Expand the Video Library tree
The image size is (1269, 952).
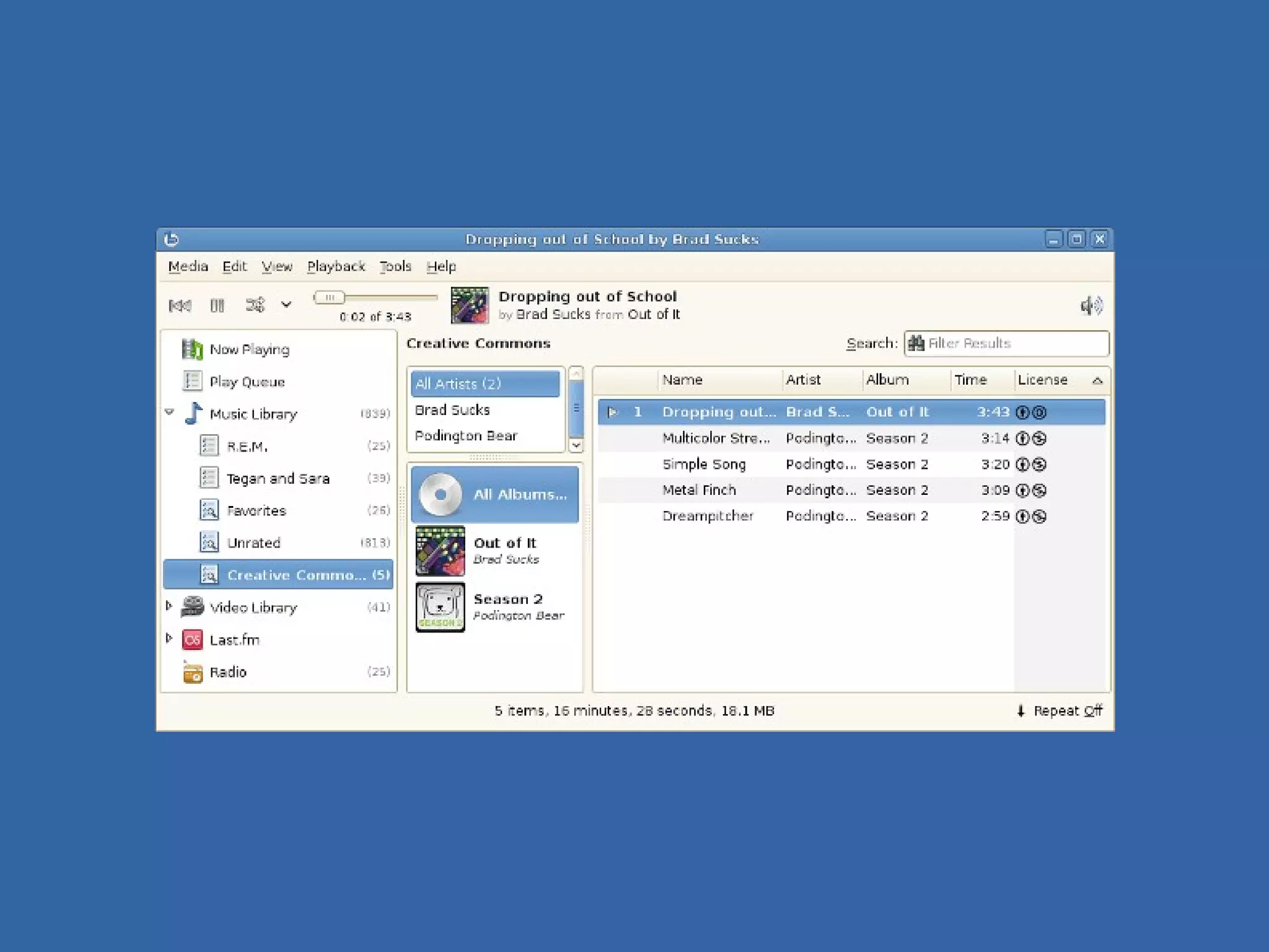pyautogui.click(x=169, y=606)
